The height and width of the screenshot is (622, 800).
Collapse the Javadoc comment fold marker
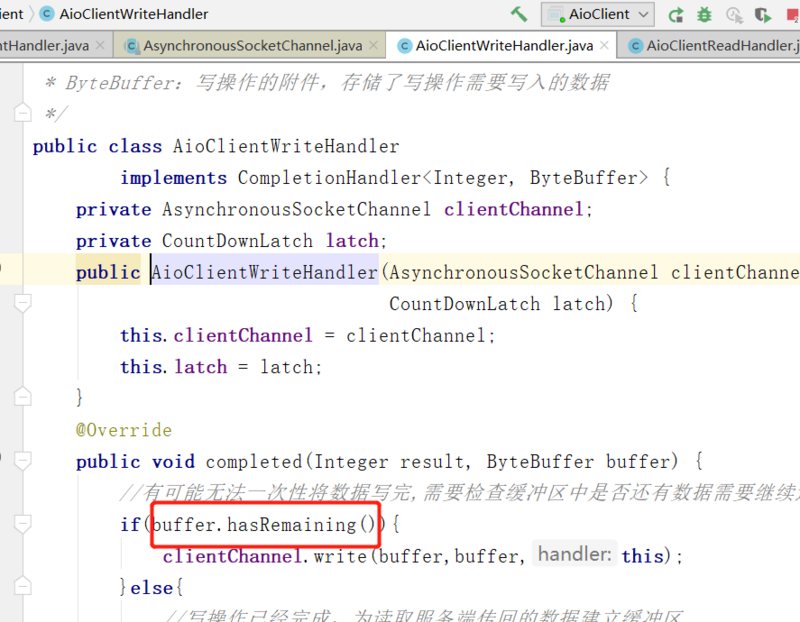pyautogui.click(x=22, y=113)
